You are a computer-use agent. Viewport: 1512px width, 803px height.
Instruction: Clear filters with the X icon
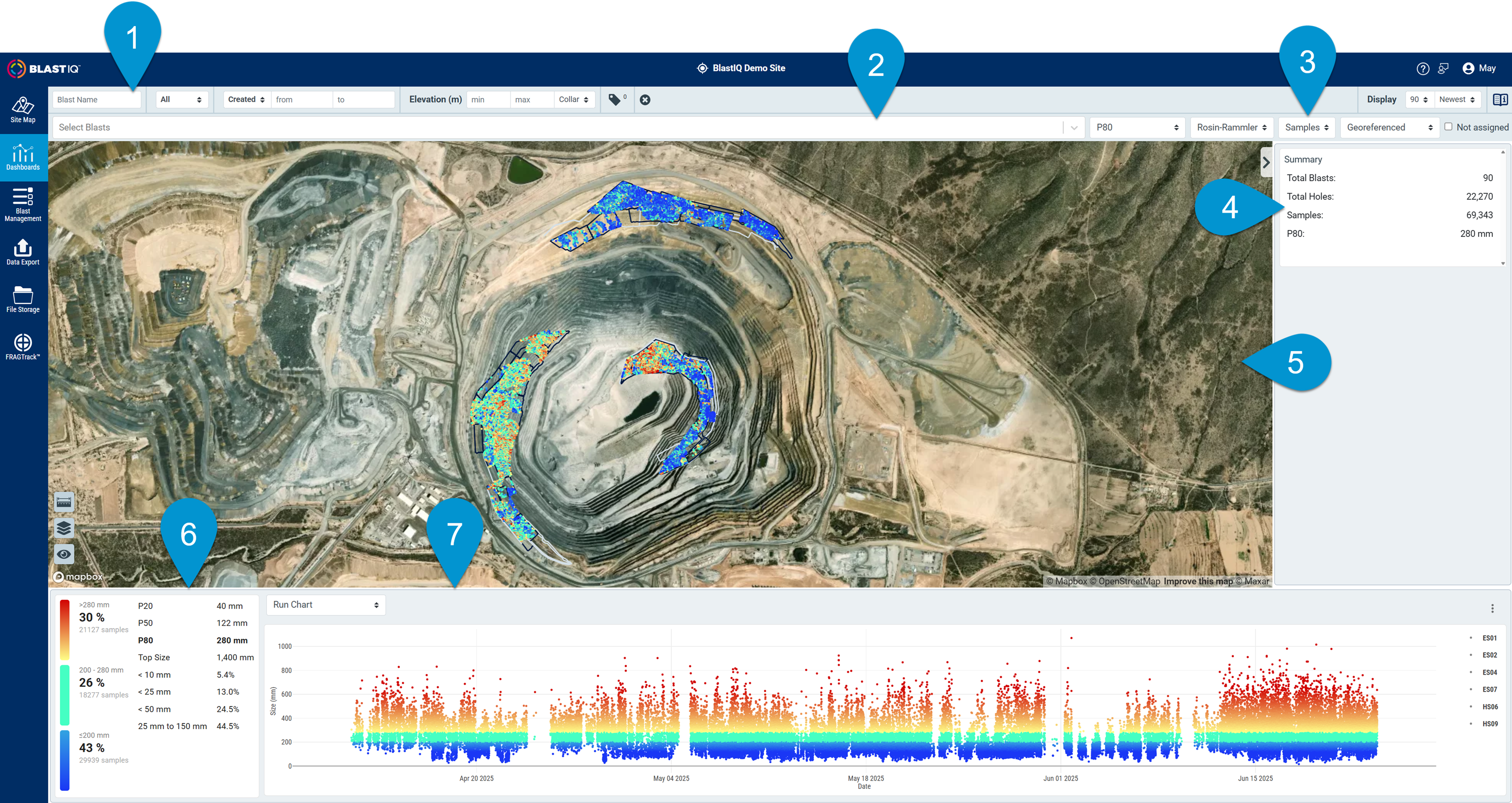coord(644,100)
